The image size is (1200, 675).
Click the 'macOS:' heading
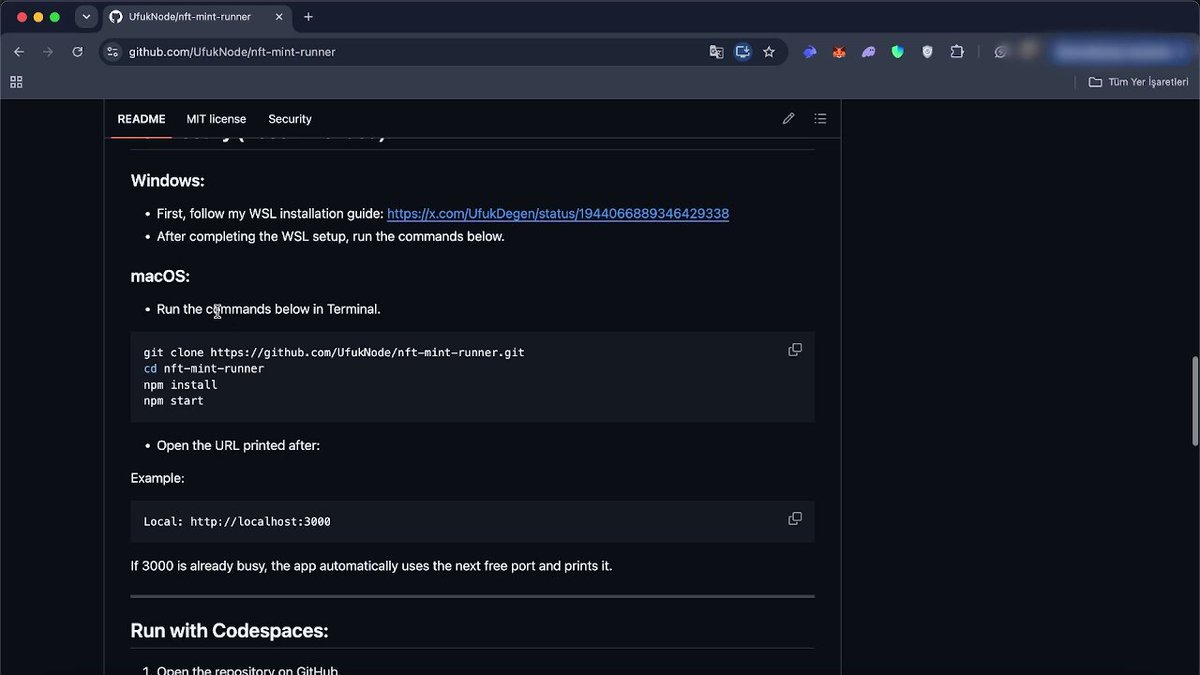160,276
